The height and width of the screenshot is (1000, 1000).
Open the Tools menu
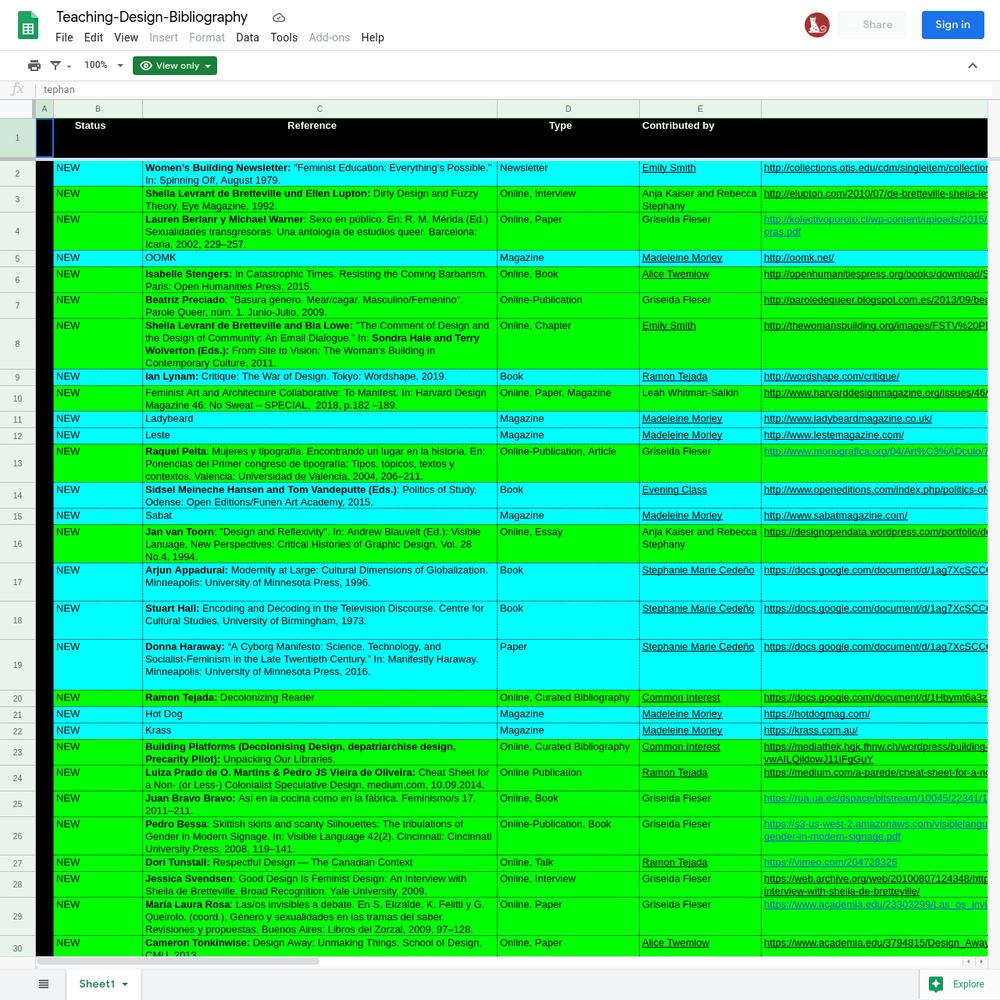click(284, 38)
